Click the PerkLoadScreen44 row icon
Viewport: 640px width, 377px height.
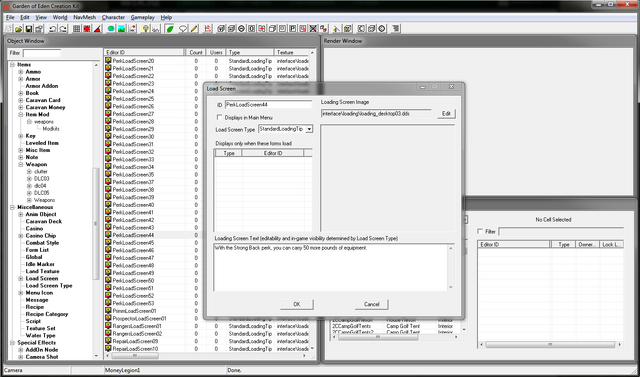click(108, 235)
